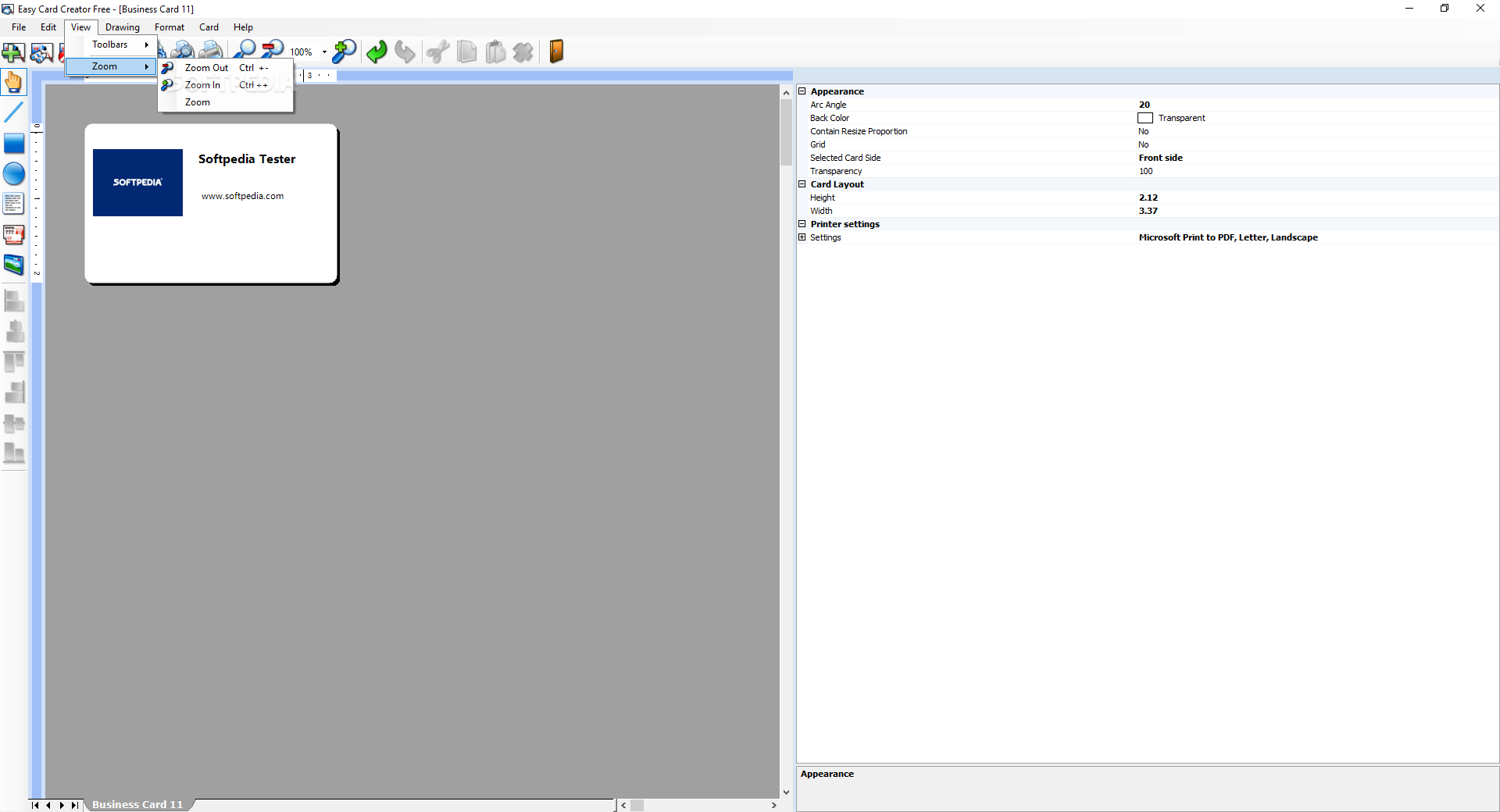Collapse the Printer settings group
Viewport: 1500px width, 812px height.
point(802,224)
